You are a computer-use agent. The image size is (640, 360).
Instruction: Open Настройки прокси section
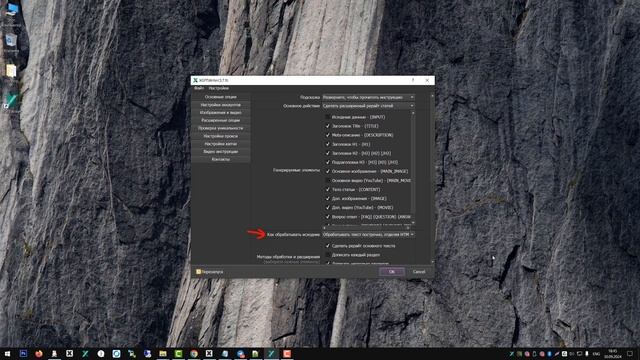point(220,136)
